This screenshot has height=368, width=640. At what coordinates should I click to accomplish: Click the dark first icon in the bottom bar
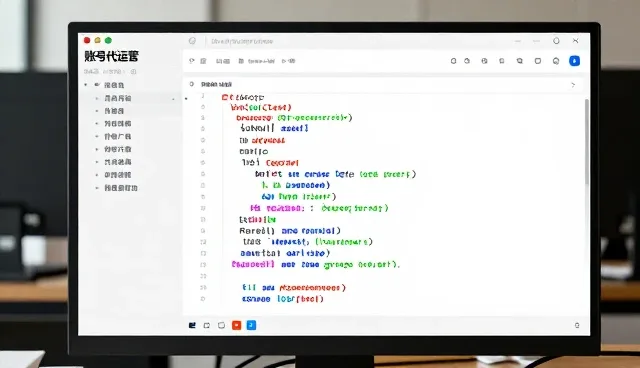[x=192, y=325]
